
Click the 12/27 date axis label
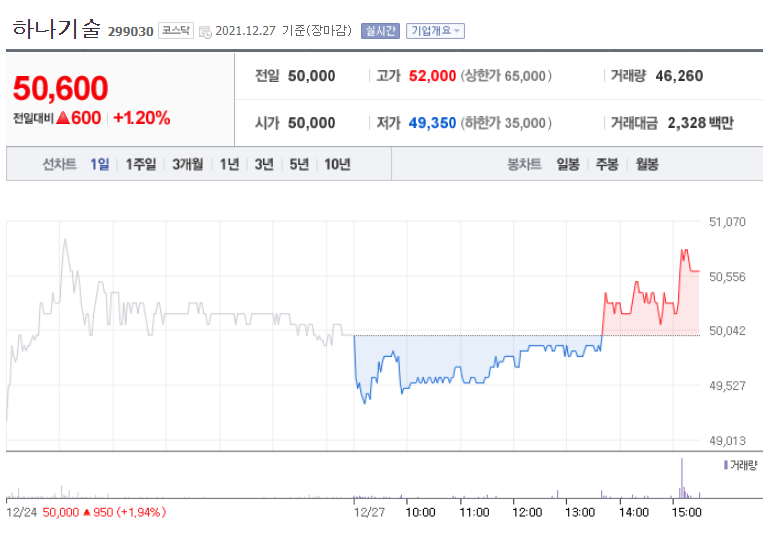click(x=369, y=512)
